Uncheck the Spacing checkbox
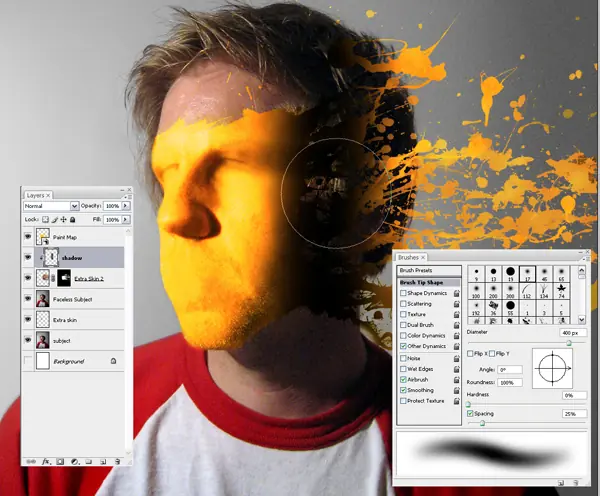600x496 pixels. click(x=470, y=414)
